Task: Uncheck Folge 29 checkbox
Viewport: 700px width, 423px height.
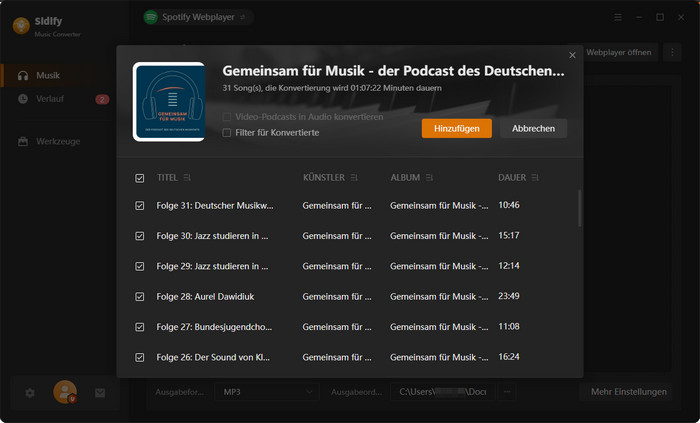Action: (x=140, y=266)
